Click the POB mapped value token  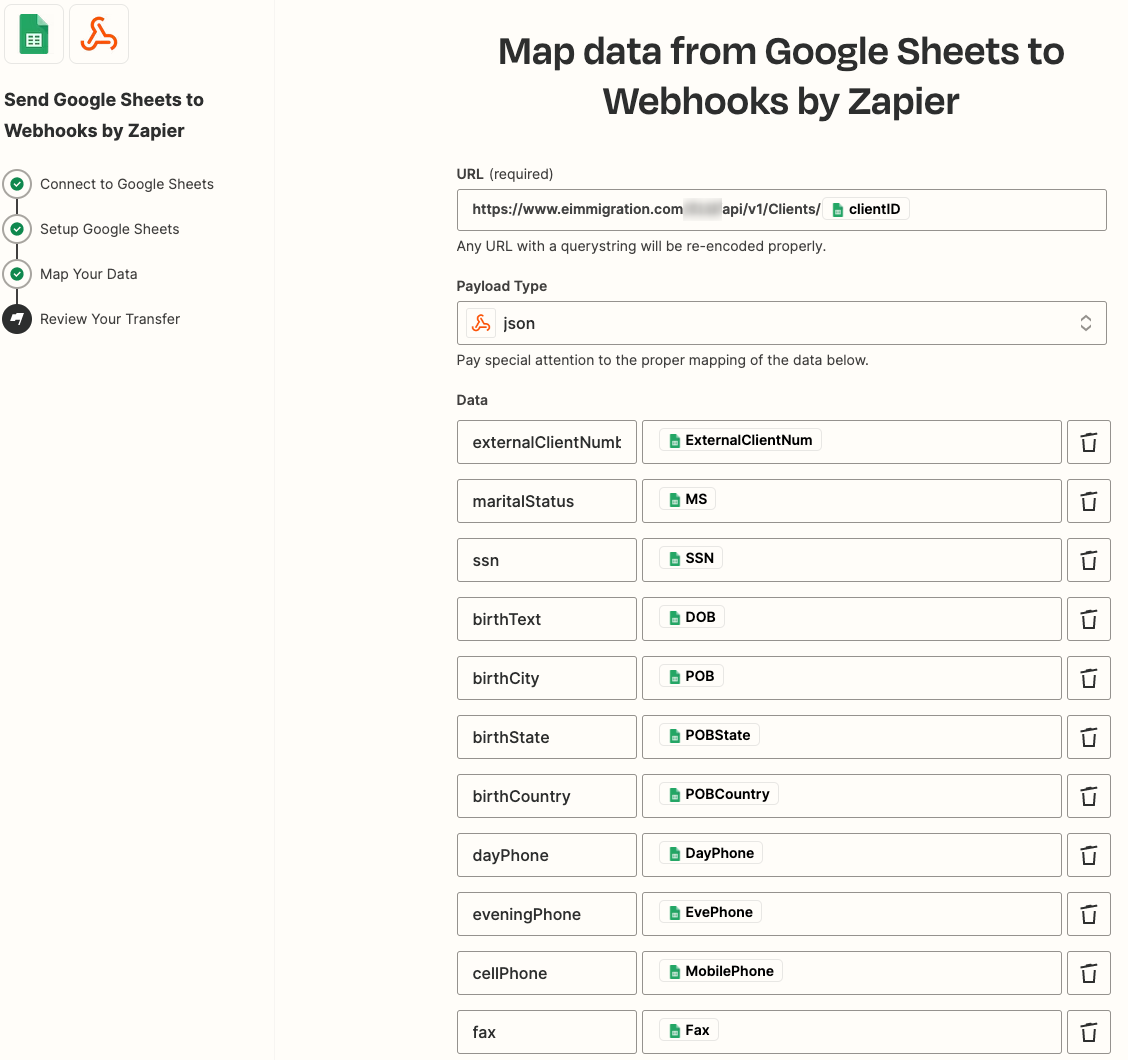click(691, 676)
